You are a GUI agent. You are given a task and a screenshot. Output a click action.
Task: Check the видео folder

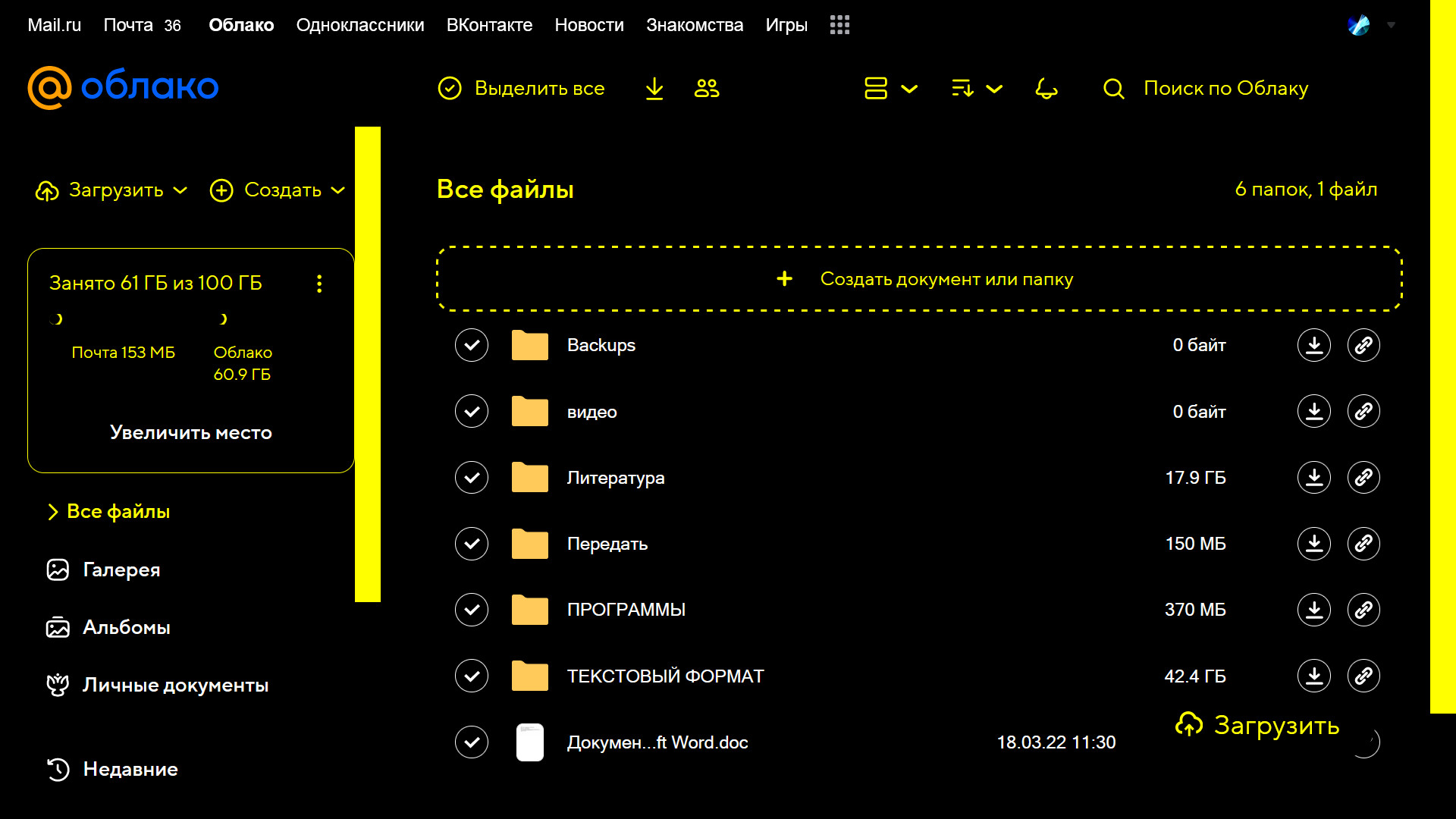tap(472, 411)
